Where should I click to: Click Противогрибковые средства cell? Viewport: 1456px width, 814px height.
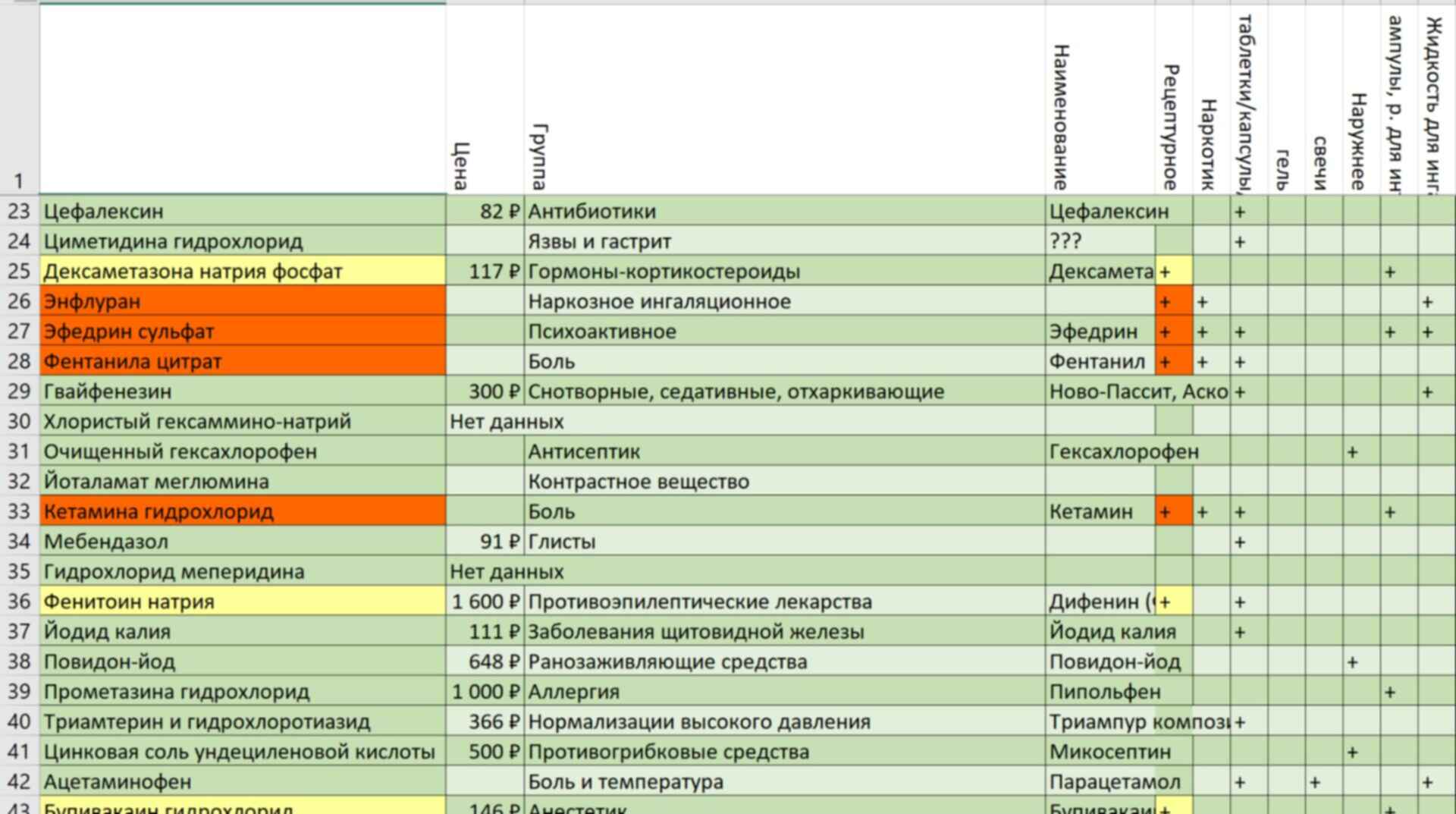(x=785, y=752)
